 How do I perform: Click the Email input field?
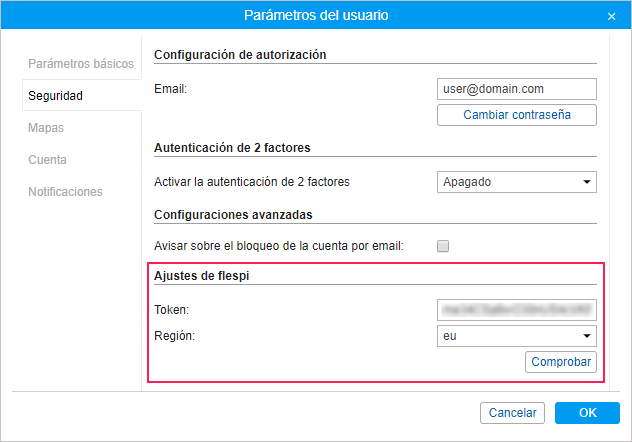tap(516, 89)
